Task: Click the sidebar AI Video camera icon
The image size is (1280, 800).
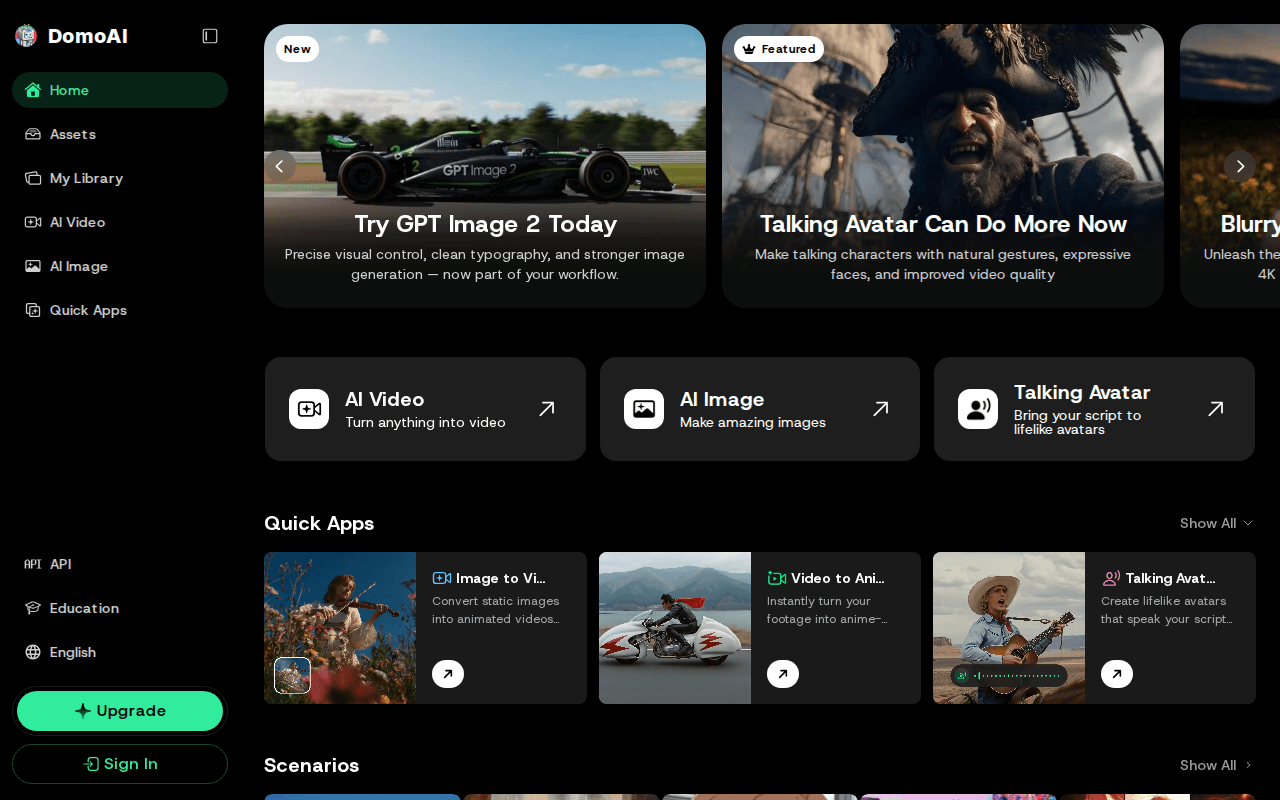Action: 33,222
